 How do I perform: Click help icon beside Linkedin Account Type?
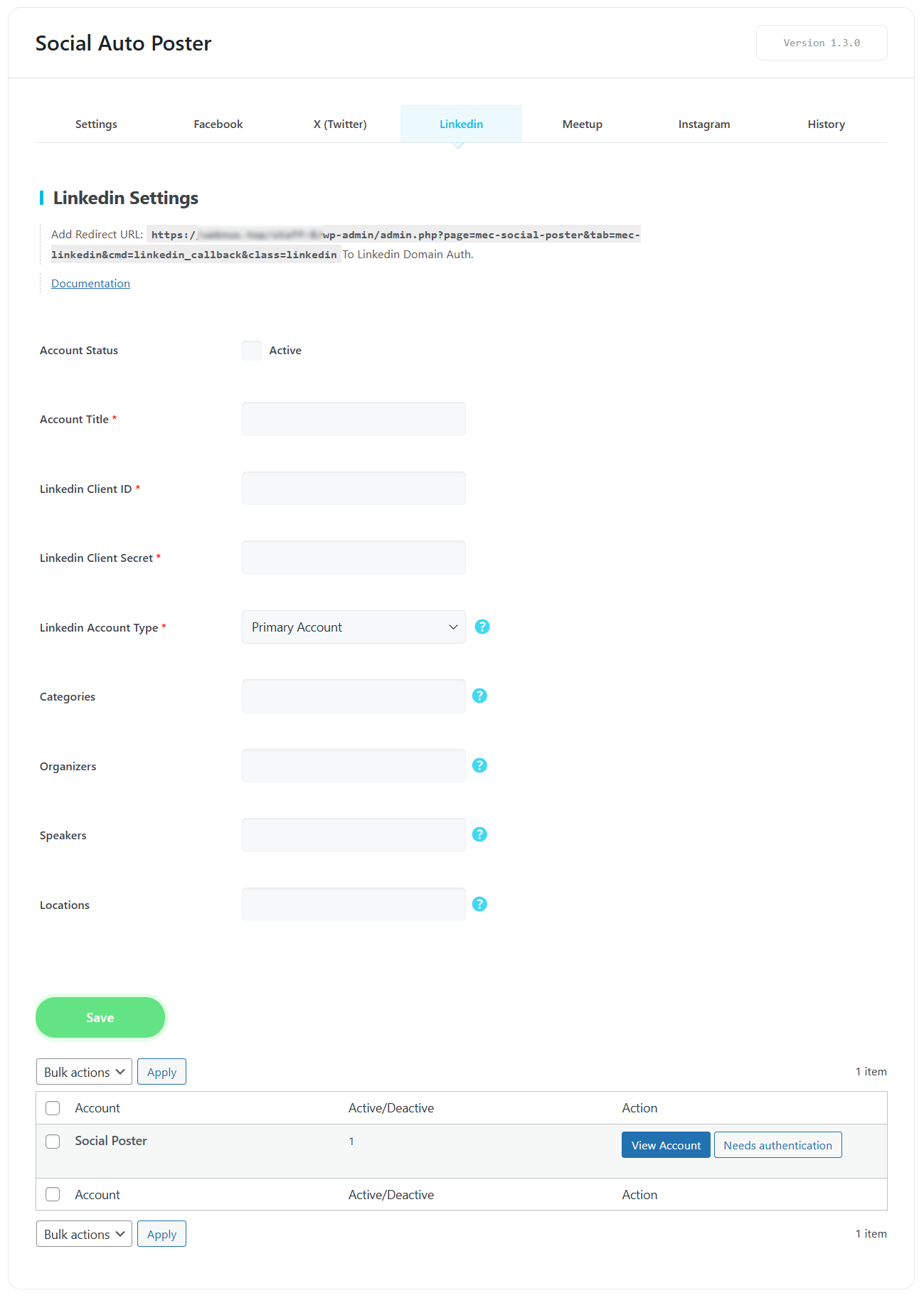[x=482, y=627]
